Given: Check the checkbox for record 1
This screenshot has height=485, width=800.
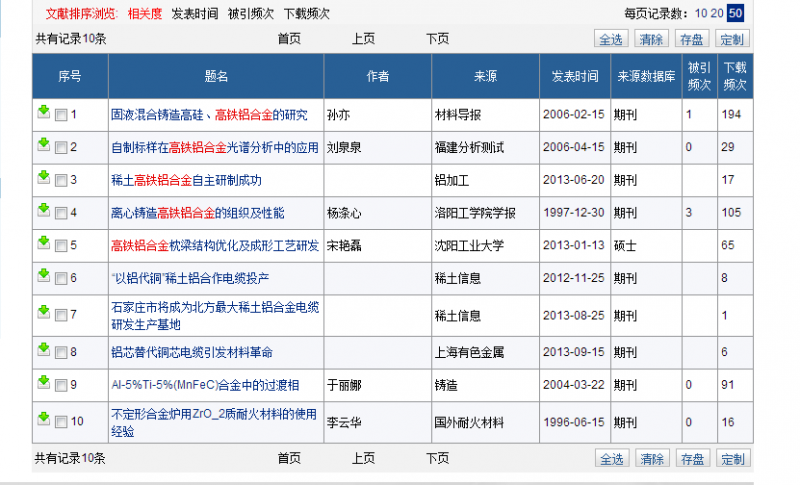Looking at the screenshot, I should pyautogui.click(x=61, y=115).
